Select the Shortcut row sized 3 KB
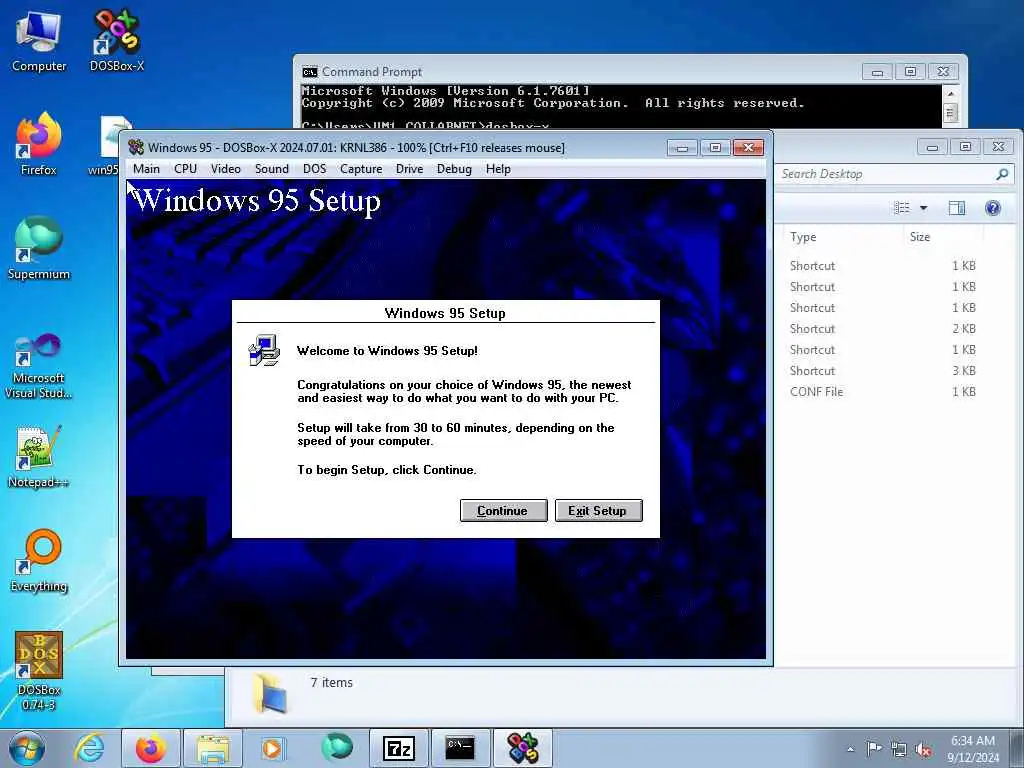 [883, 371]
